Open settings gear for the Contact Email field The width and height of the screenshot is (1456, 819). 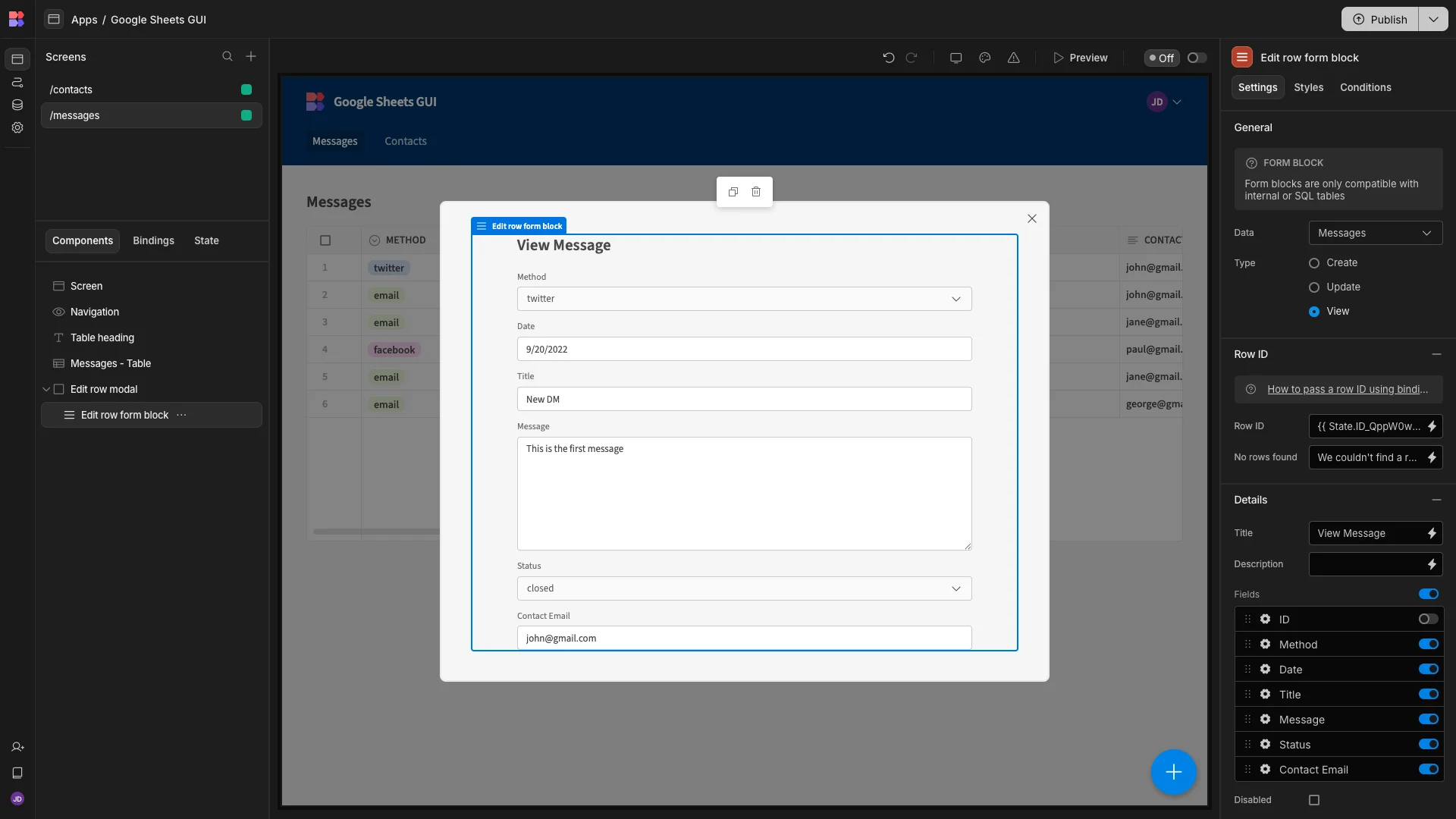(x=1266, y=769)
